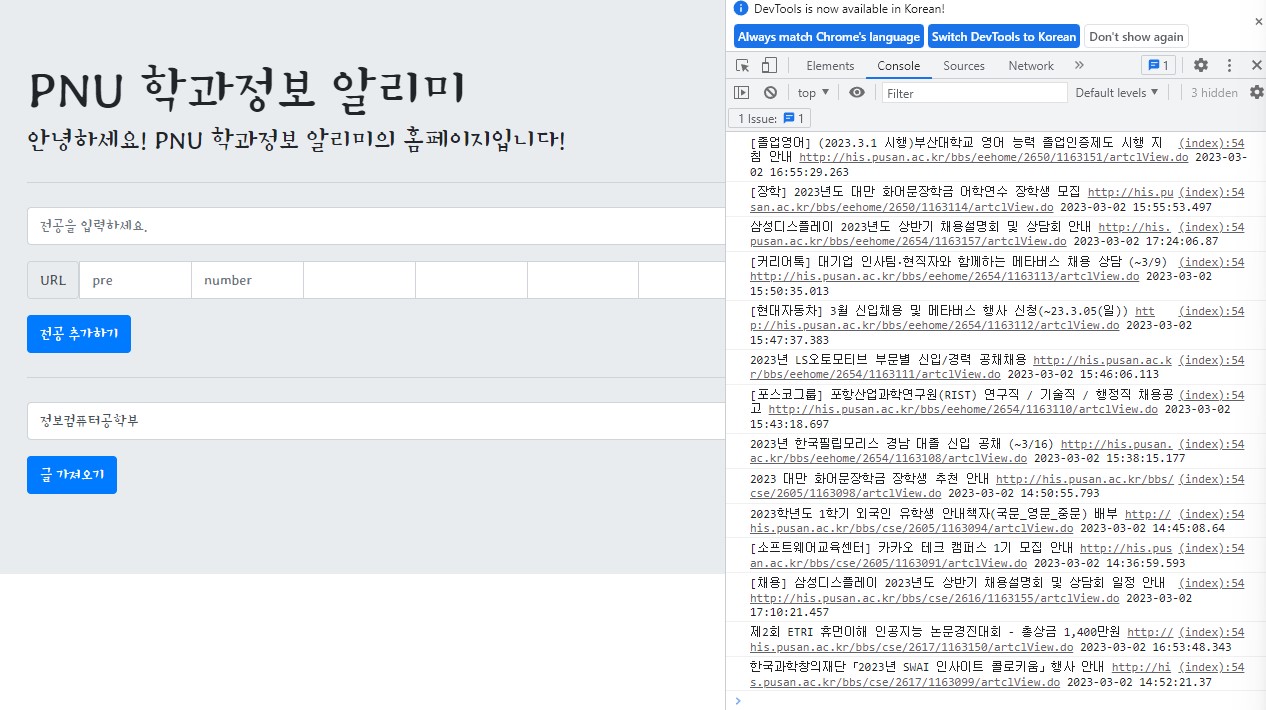Open the Network tab
Viewport: 1266px width, 710px height.
click(1031, 66)
